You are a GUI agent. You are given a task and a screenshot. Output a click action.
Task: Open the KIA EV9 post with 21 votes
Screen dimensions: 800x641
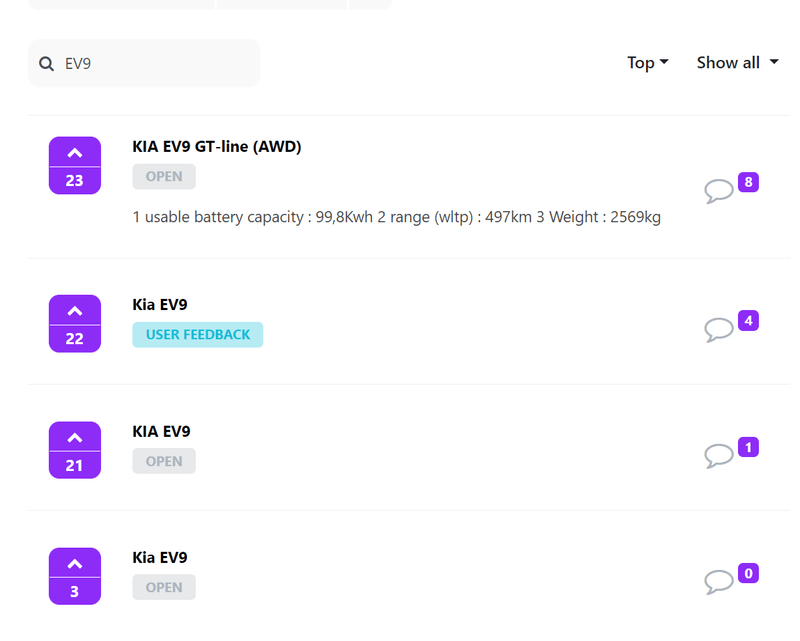pyautogui.click(x=161, y=432)
